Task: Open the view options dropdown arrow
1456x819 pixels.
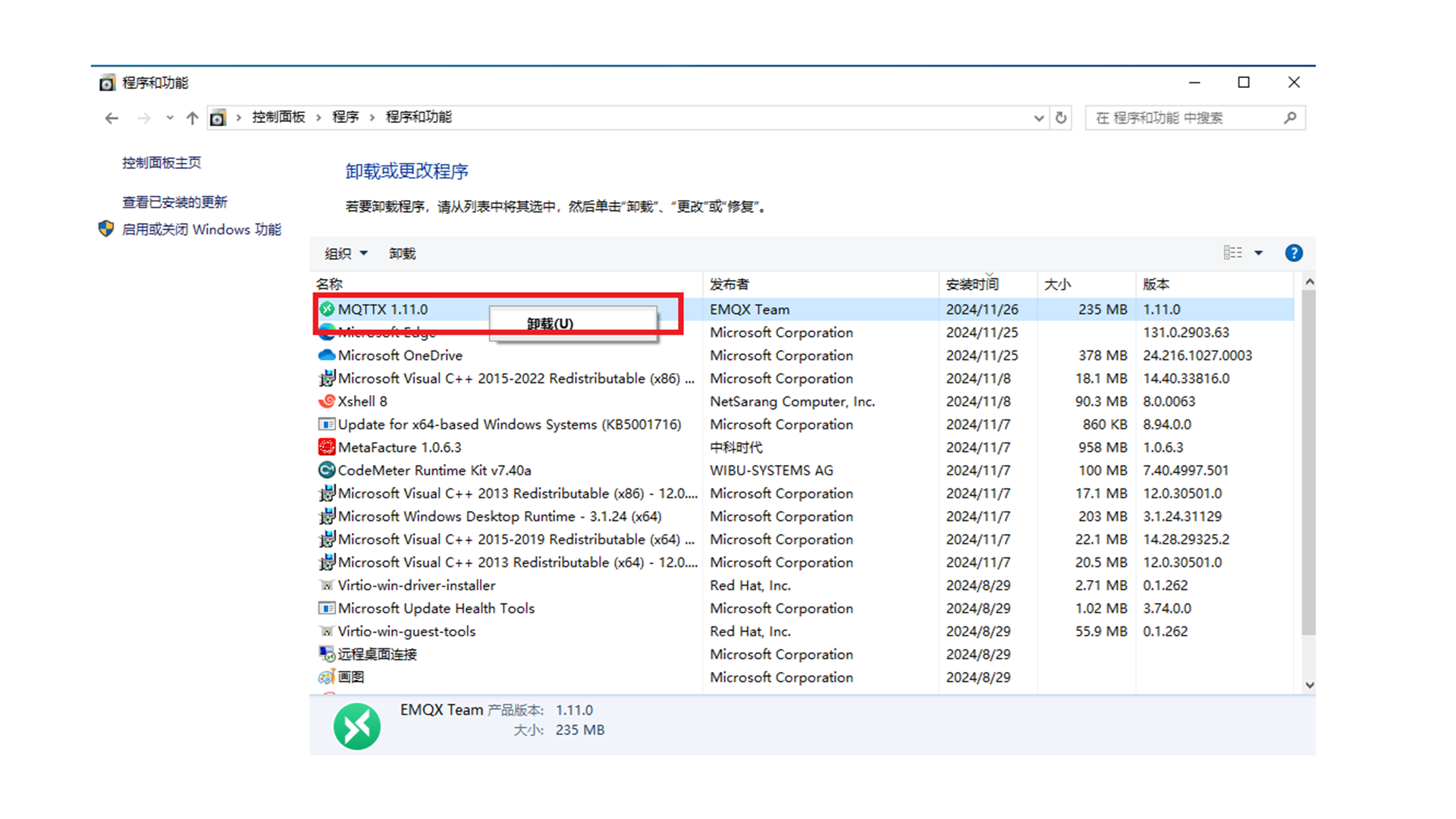Action: (1258, 253)
